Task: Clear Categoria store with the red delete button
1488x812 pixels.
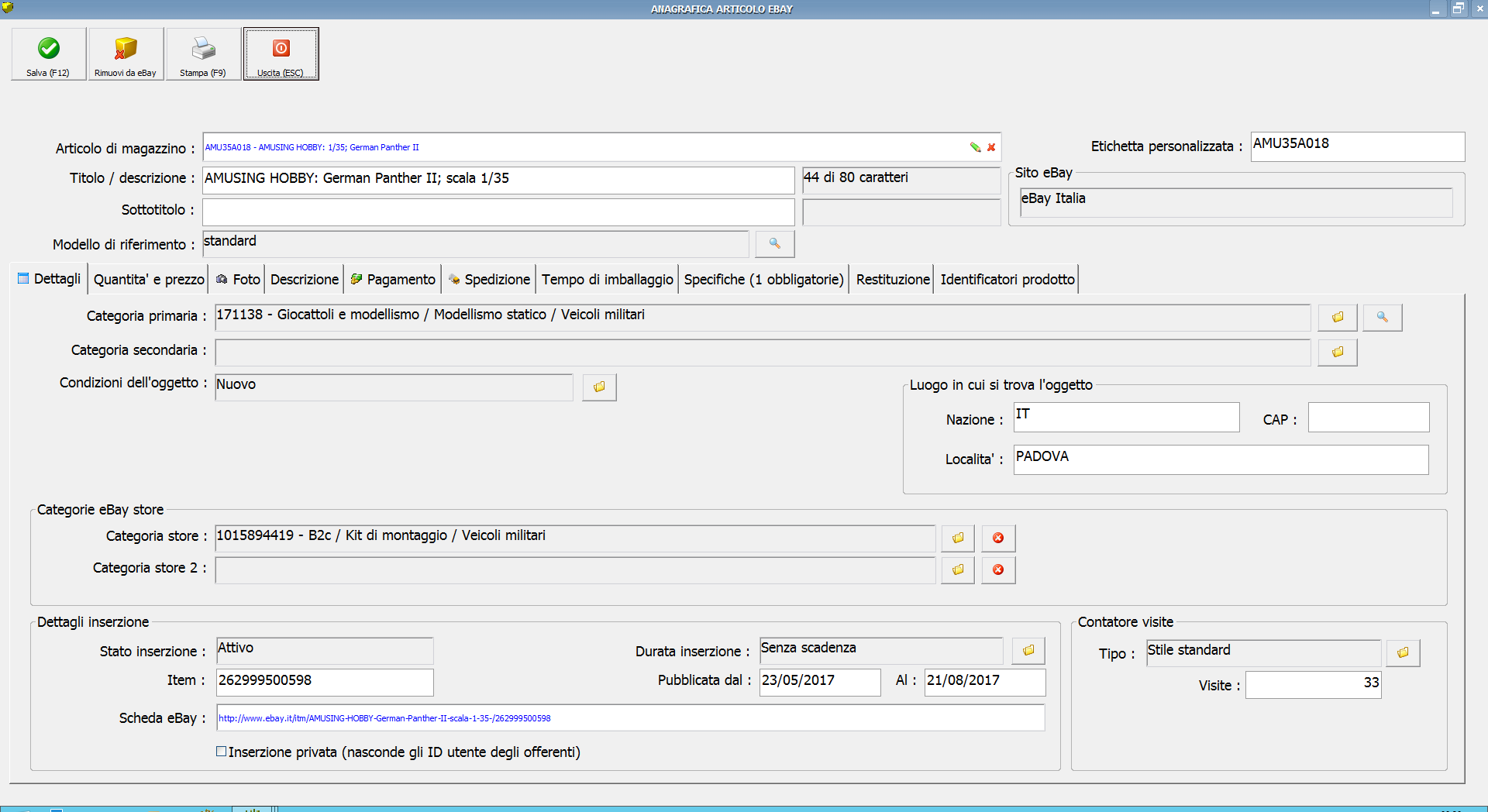Action: pyautogui.click(x=998, y=538)
